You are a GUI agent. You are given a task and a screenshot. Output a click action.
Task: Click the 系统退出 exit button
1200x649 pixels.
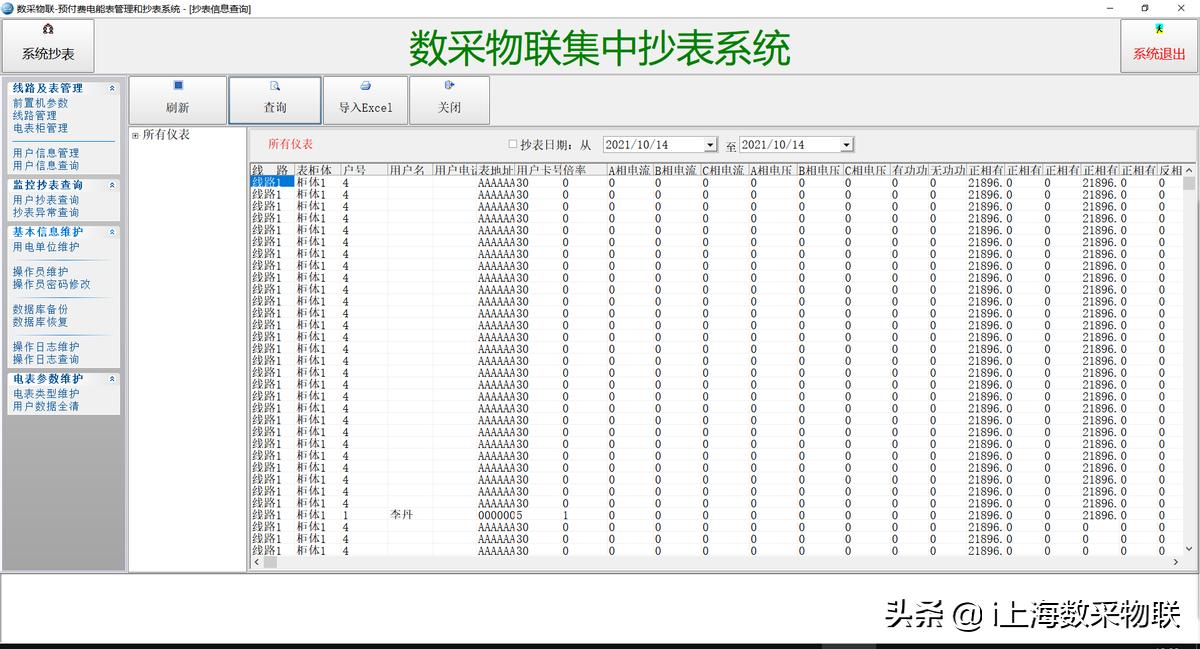click(x=1158, y=46)
